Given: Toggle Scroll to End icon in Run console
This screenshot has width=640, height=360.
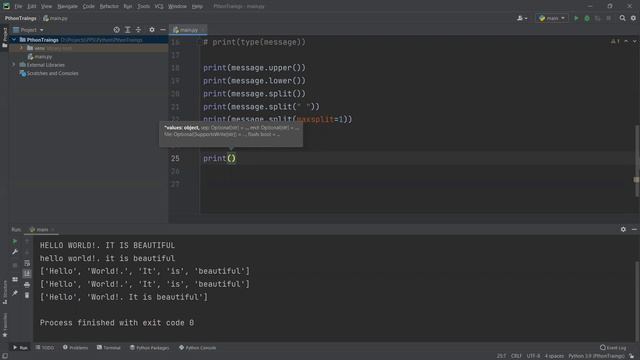Looking at the screenshot, I should coord(27,274).
